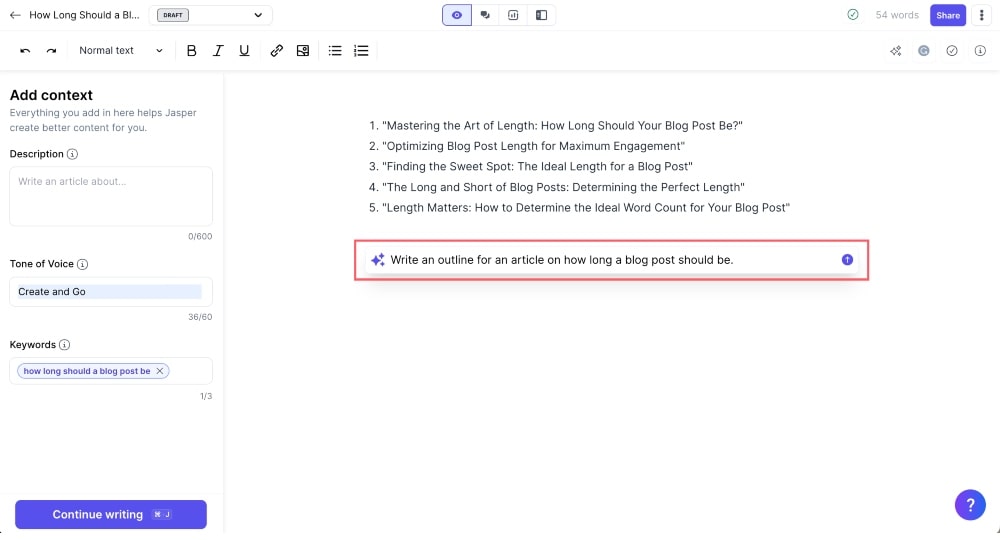
Task: Switch to the chat view mode
Action: 485,15
